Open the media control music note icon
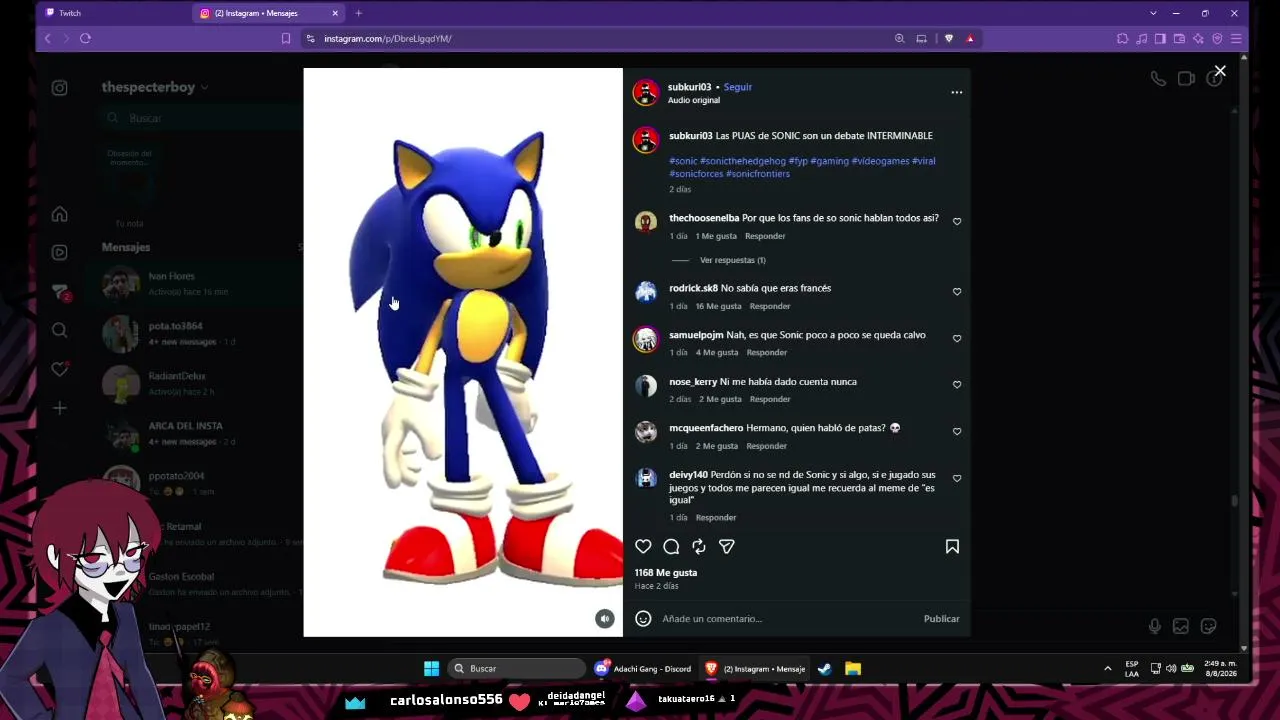Screen dimensions: 1280x720 [x=1141, y=39]
